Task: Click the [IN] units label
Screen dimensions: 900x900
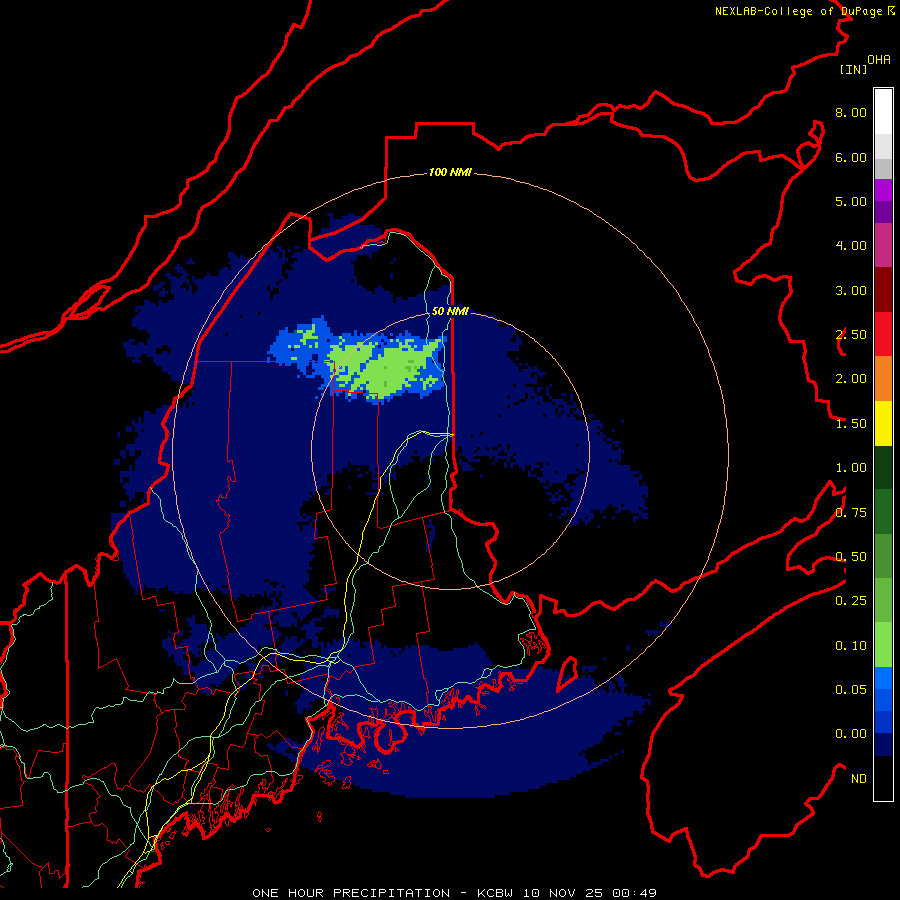Action: click(854, 69)
